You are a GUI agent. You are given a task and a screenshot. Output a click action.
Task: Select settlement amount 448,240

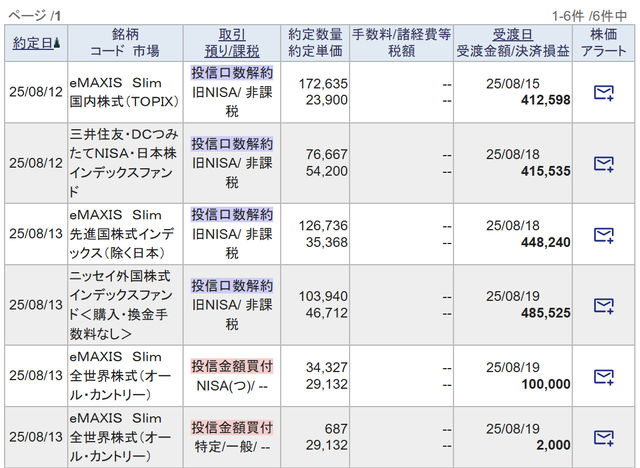[545, 242]
